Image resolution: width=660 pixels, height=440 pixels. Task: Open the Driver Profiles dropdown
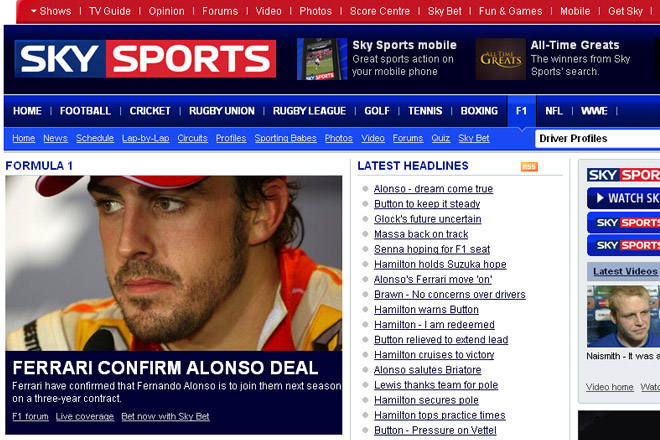click(597, 138)
